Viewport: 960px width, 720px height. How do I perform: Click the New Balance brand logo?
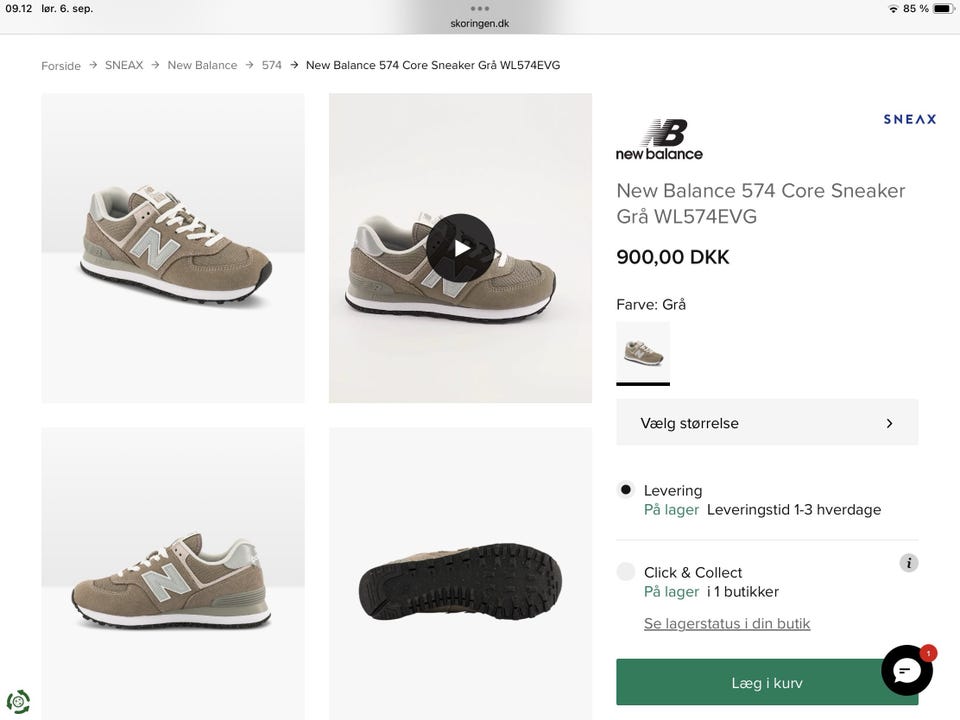659,140
